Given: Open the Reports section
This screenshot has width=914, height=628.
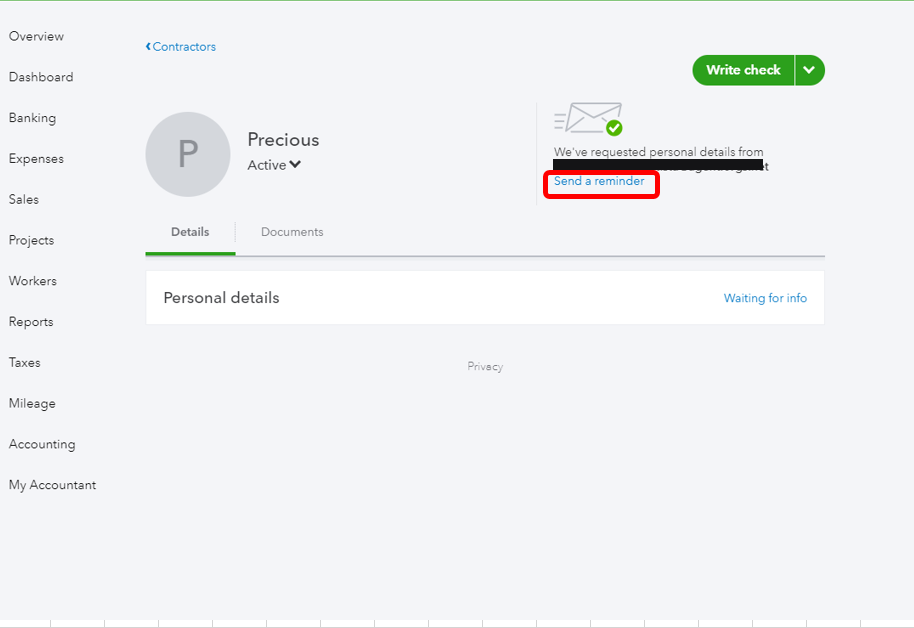Looking at the screenshot, I should (31, 322).
